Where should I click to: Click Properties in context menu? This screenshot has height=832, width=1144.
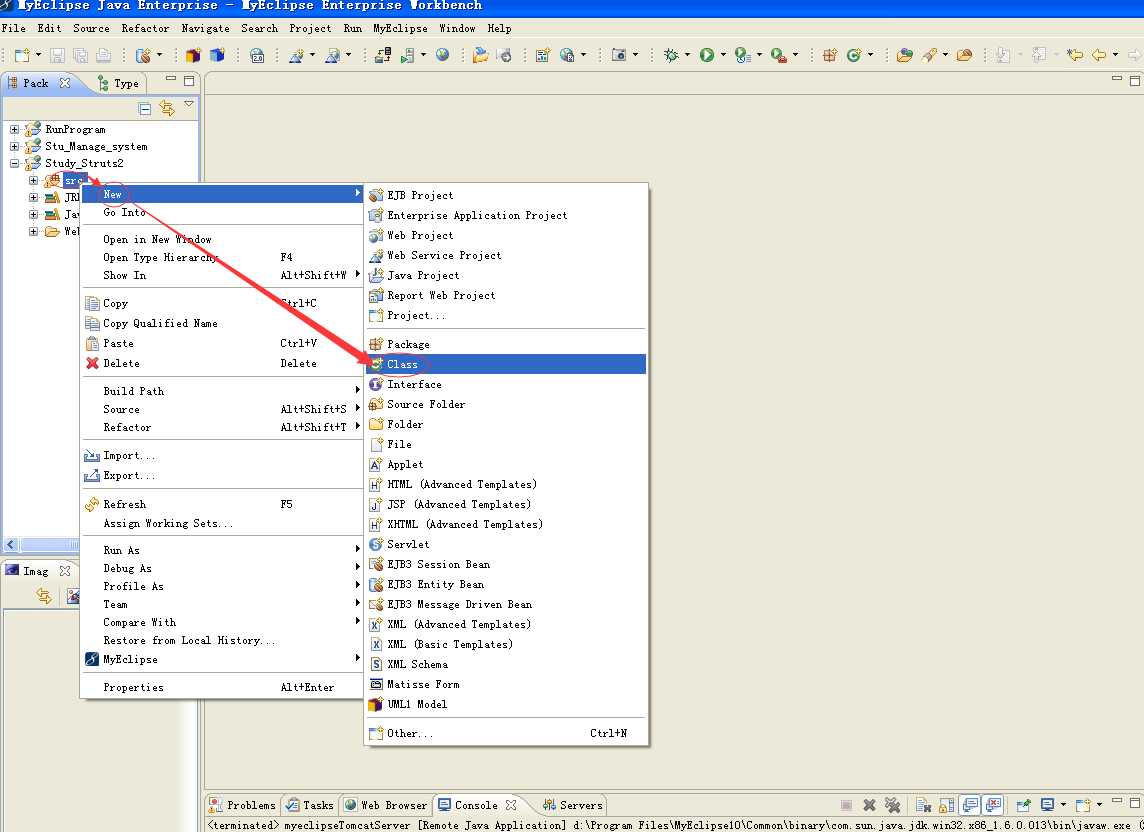coord(222,687)
